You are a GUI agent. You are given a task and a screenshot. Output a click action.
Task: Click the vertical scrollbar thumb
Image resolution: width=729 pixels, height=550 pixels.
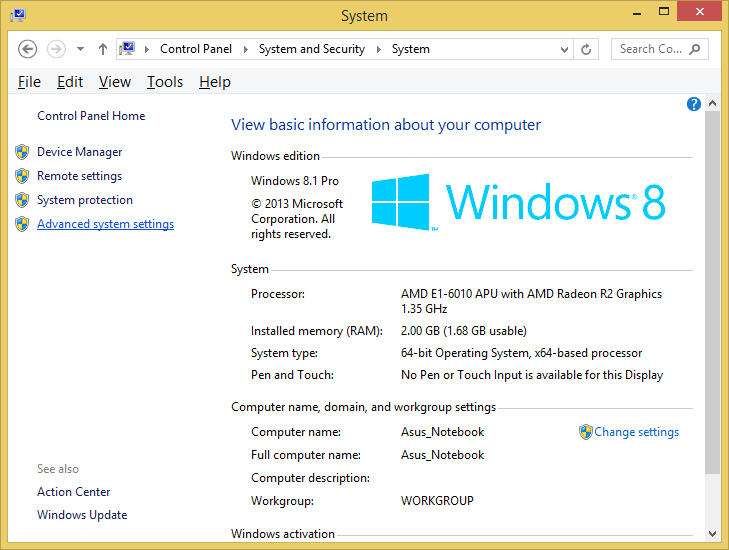pyautogui.click(x=712, y=292)
